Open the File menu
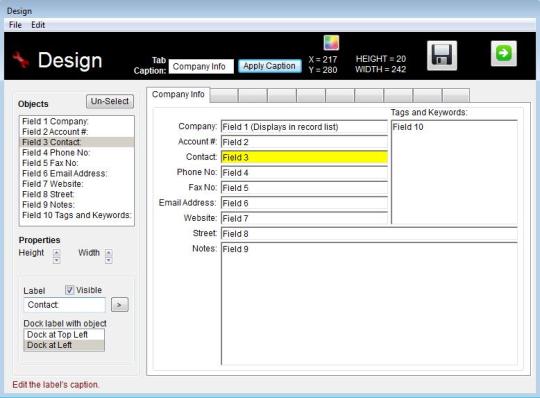The image size is (540, 398). coord(15,25)
